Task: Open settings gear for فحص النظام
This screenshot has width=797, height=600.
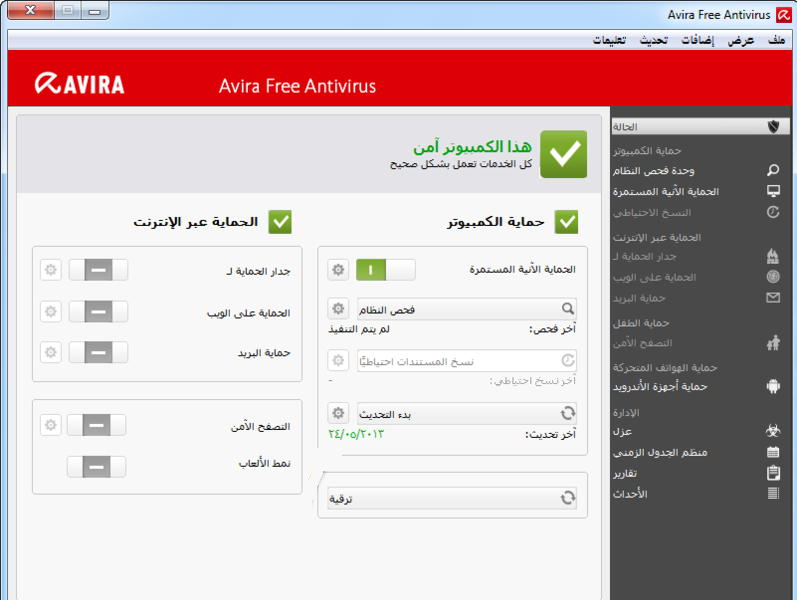Action: coord(338,309)
